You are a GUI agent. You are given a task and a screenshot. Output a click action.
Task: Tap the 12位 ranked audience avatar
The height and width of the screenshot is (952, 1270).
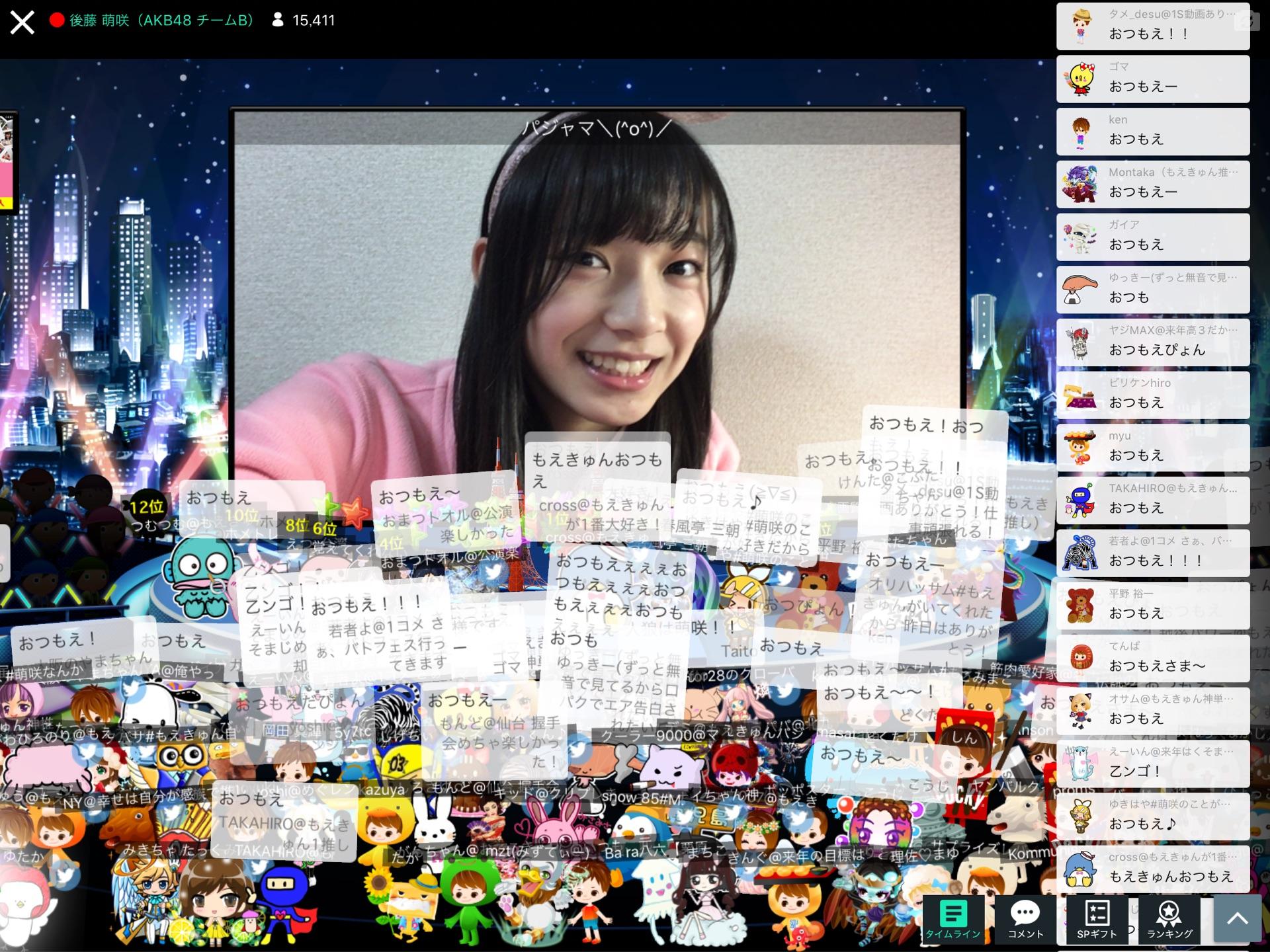pyautogui.click(x=147, y=508)
